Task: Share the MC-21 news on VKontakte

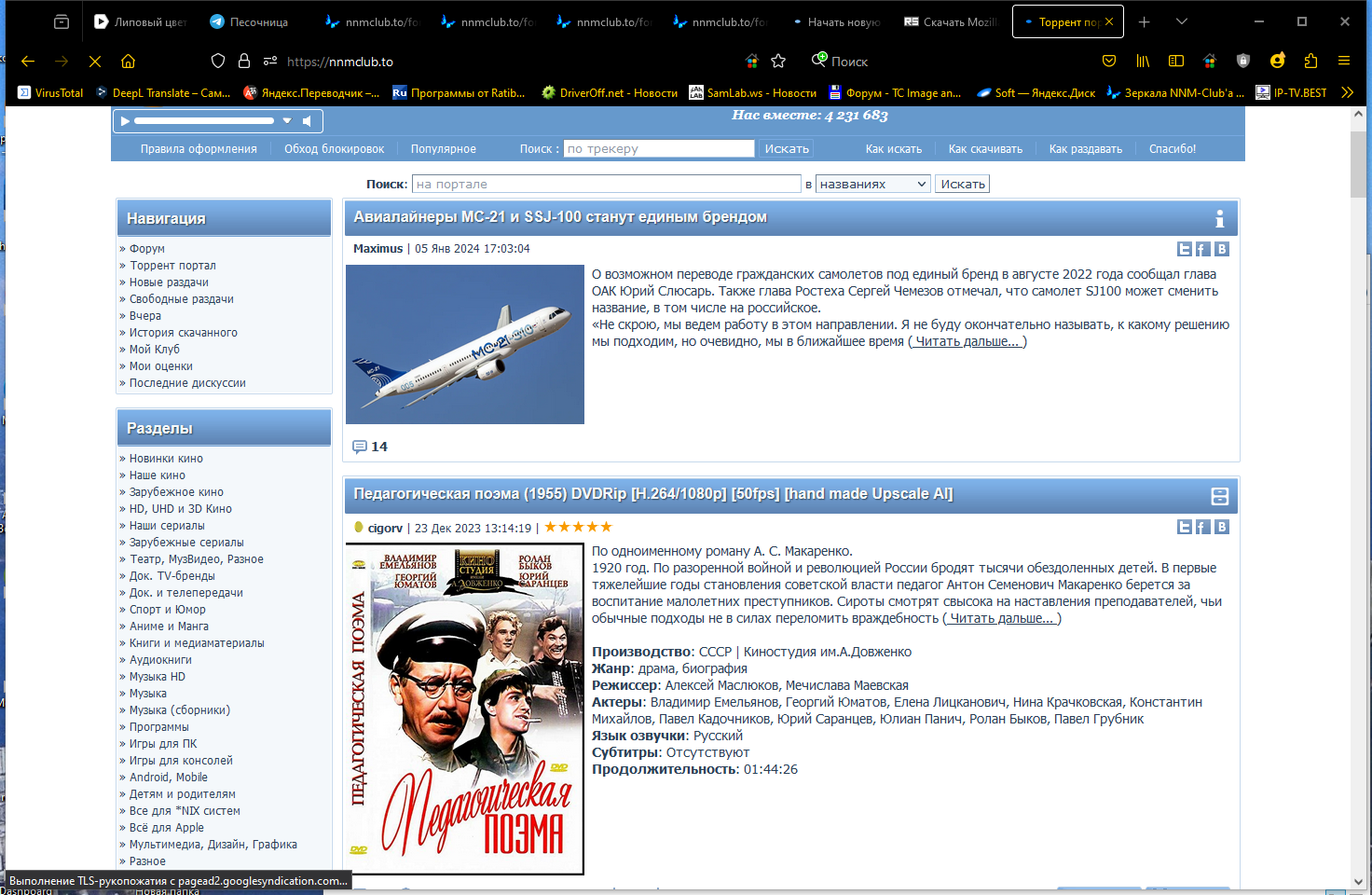Action: point(1221,249)
